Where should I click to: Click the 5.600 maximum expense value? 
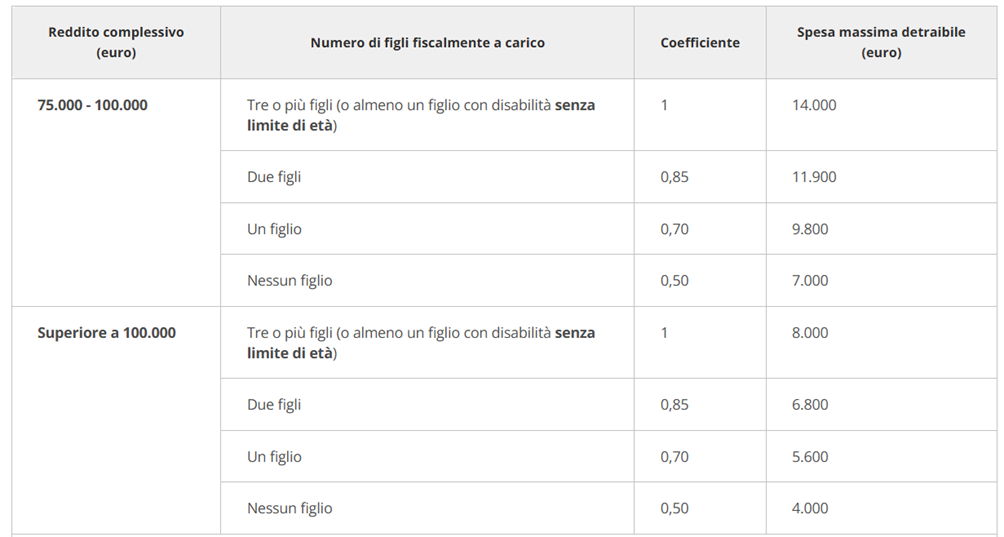coord(810,457)
